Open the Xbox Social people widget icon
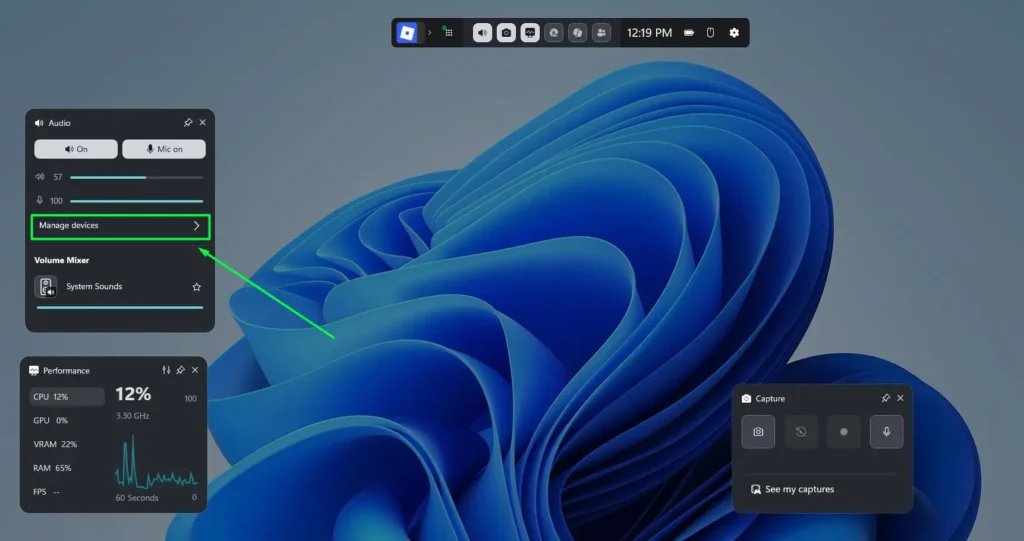Screen dimensions: 1024x541 coord(601,33)
